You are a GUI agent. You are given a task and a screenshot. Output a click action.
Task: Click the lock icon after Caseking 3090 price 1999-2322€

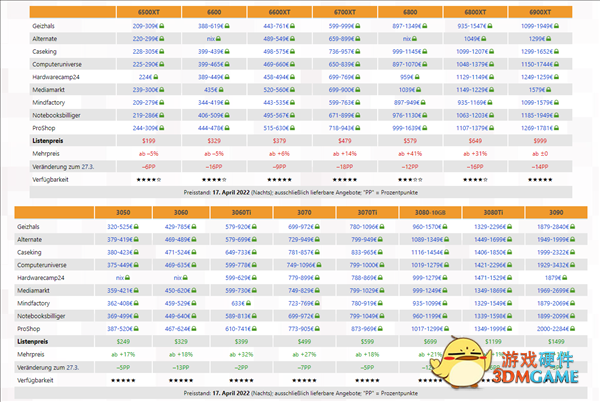(572, 252)
